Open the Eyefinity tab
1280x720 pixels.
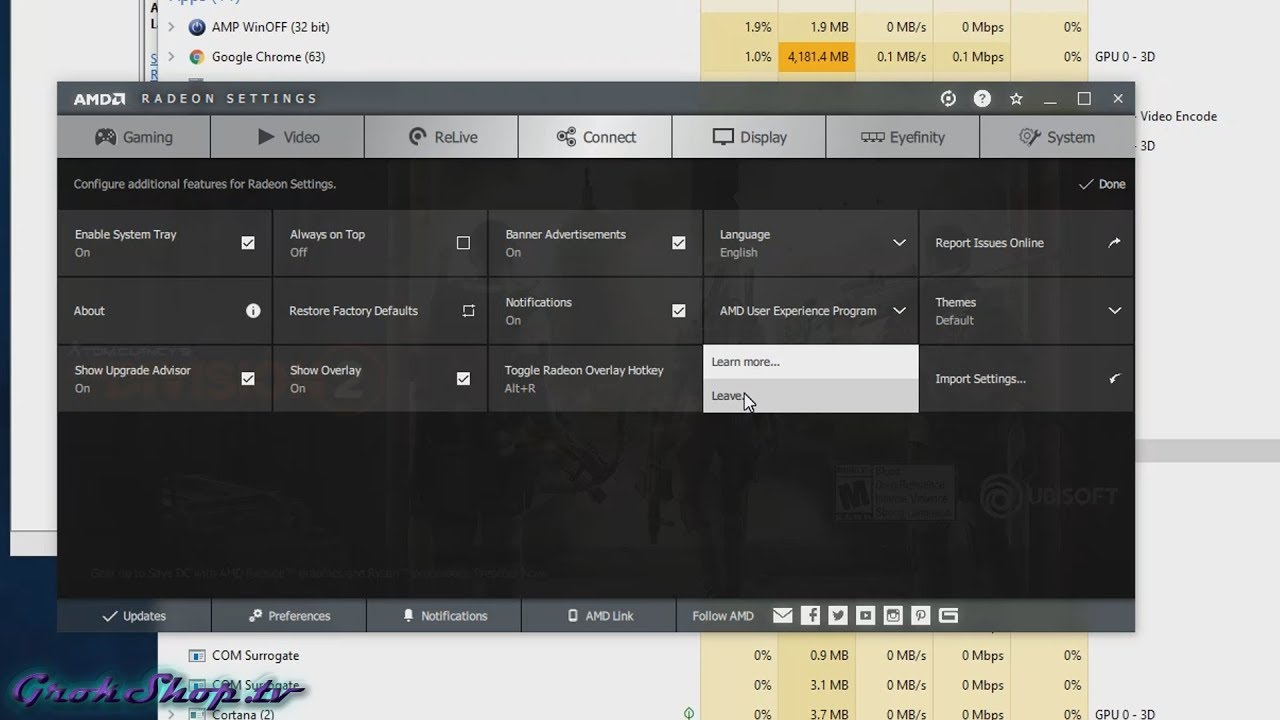click(904, 137)
